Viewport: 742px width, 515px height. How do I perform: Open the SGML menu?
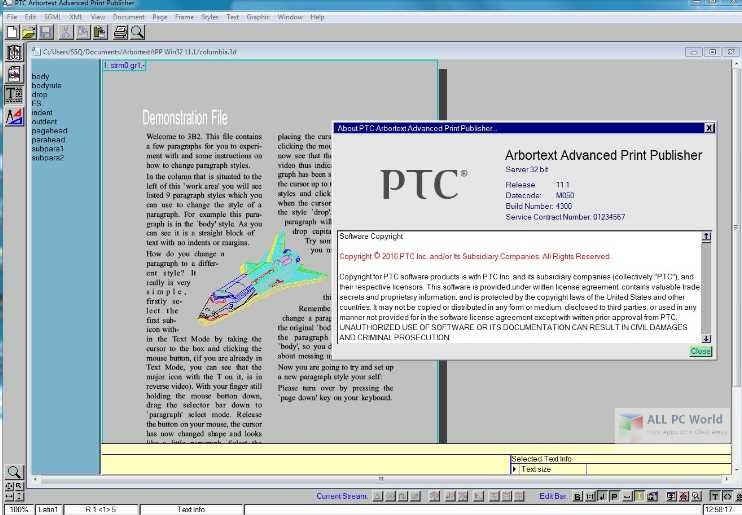tap(53, 17)
